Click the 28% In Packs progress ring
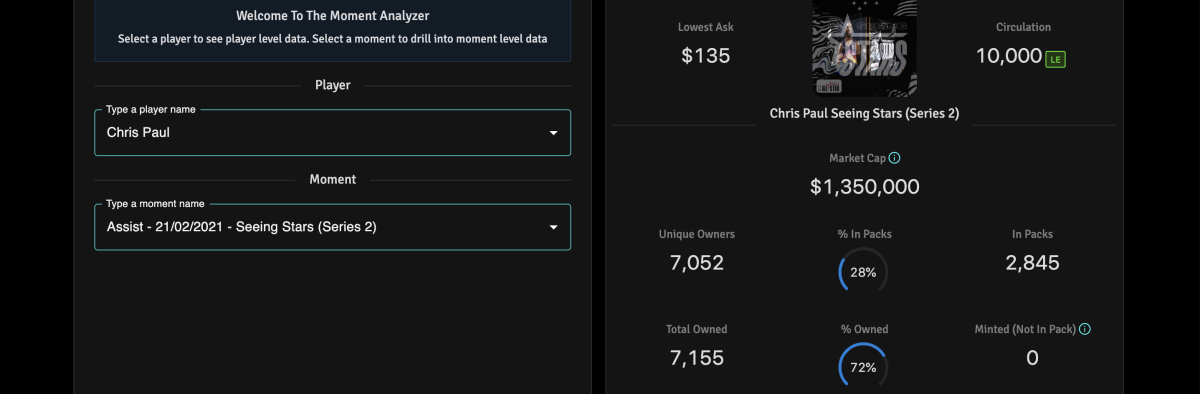The height and width of the screenshot is (394, 1200). [863, 272]
